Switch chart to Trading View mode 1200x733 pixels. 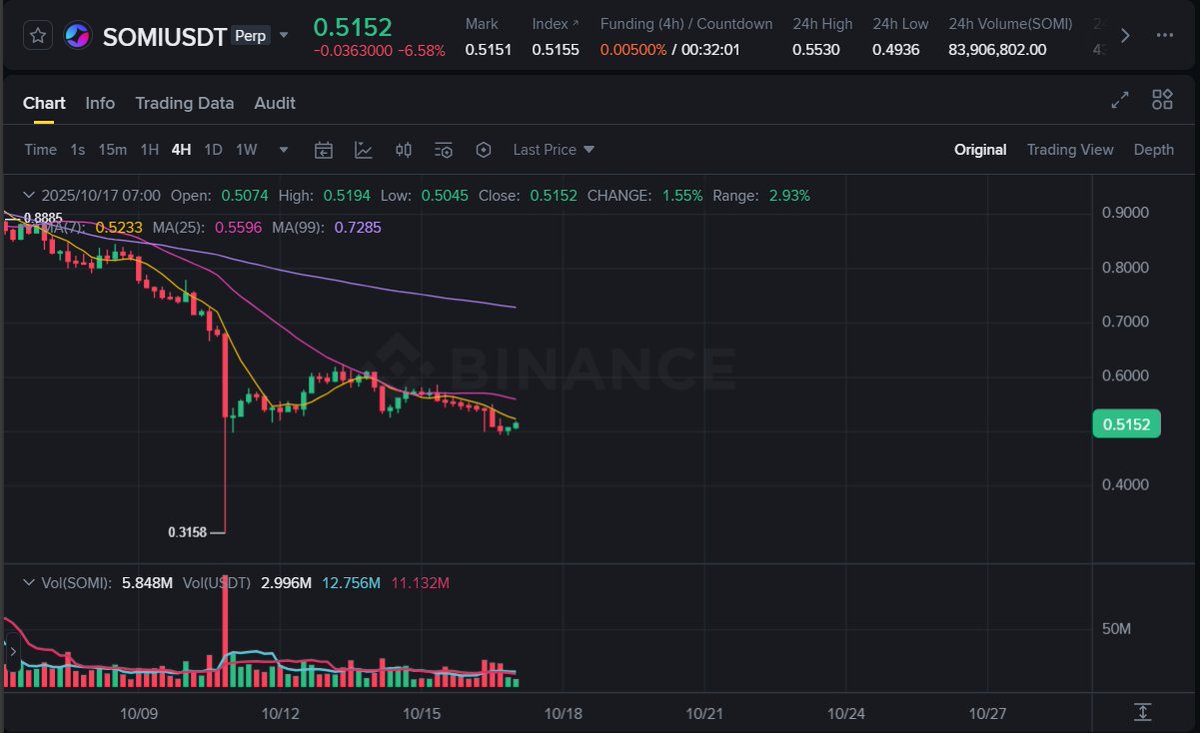pos(1070,149)
